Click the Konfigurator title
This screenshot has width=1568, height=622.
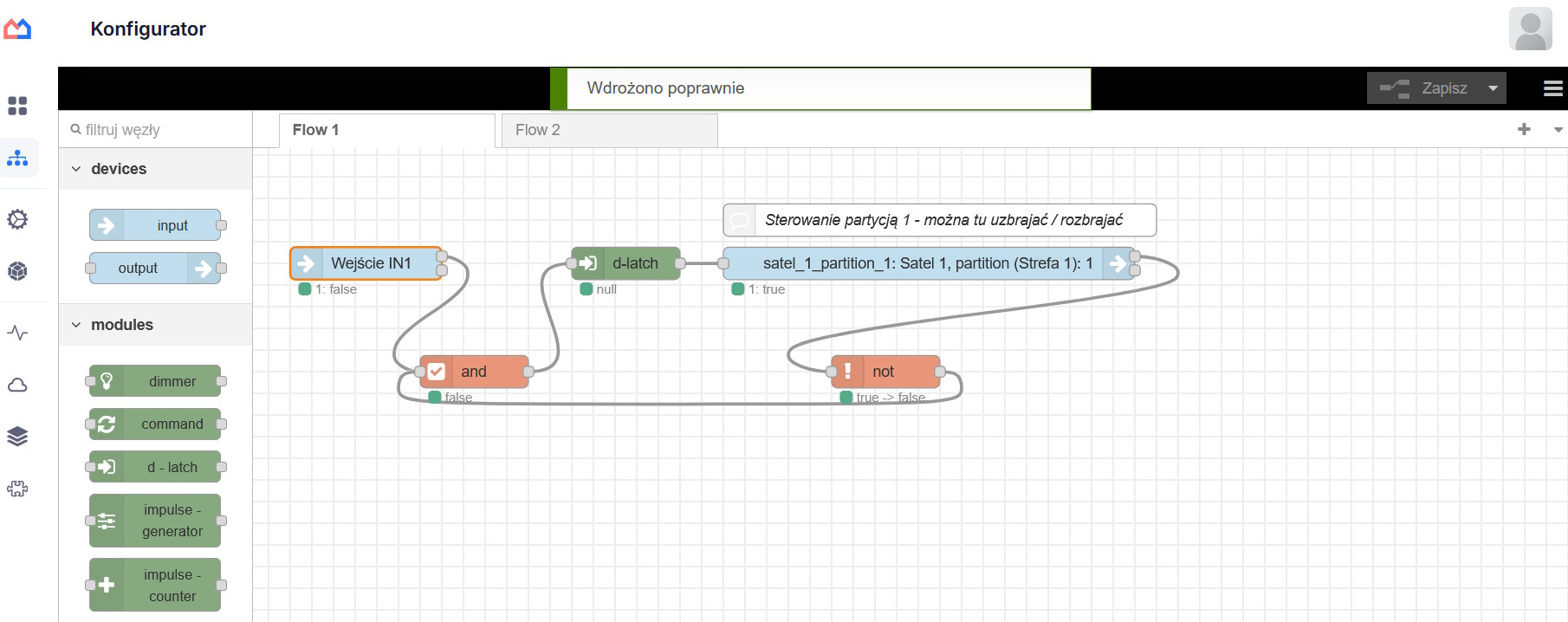(148, 29)
